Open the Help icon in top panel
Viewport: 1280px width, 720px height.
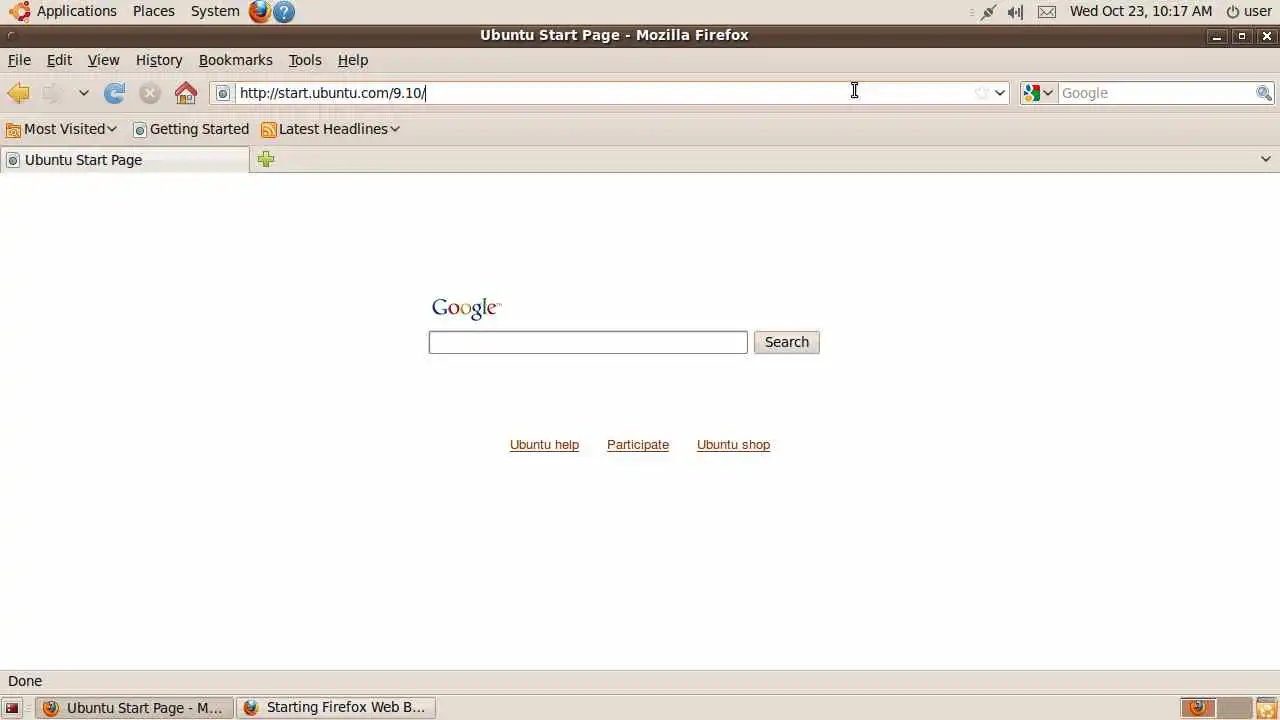pos(284,12)
